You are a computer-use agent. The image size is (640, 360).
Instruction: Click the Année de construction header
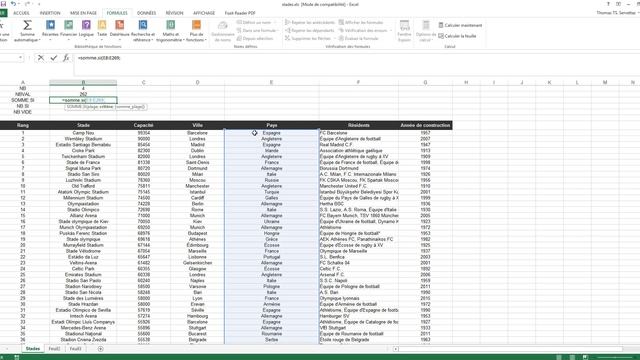425,125
